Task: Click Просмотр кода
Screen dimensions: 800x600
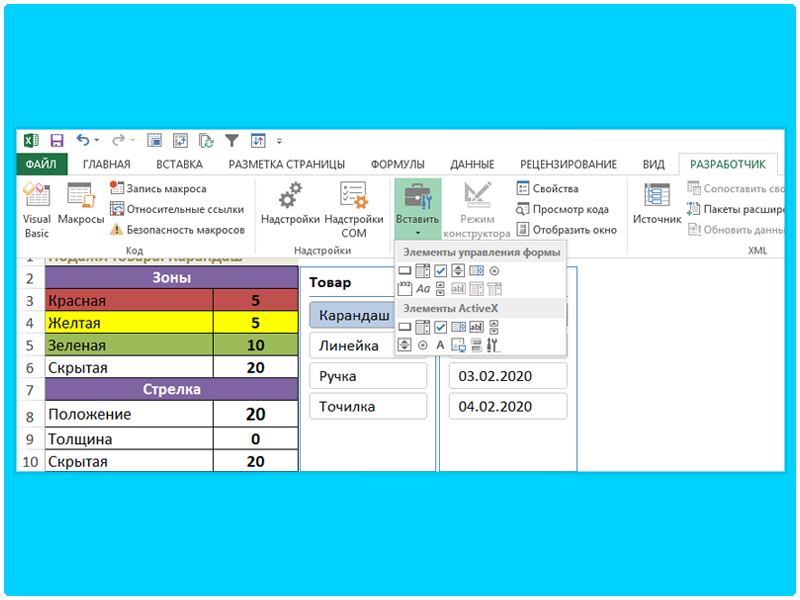Action: pos(562,209)
